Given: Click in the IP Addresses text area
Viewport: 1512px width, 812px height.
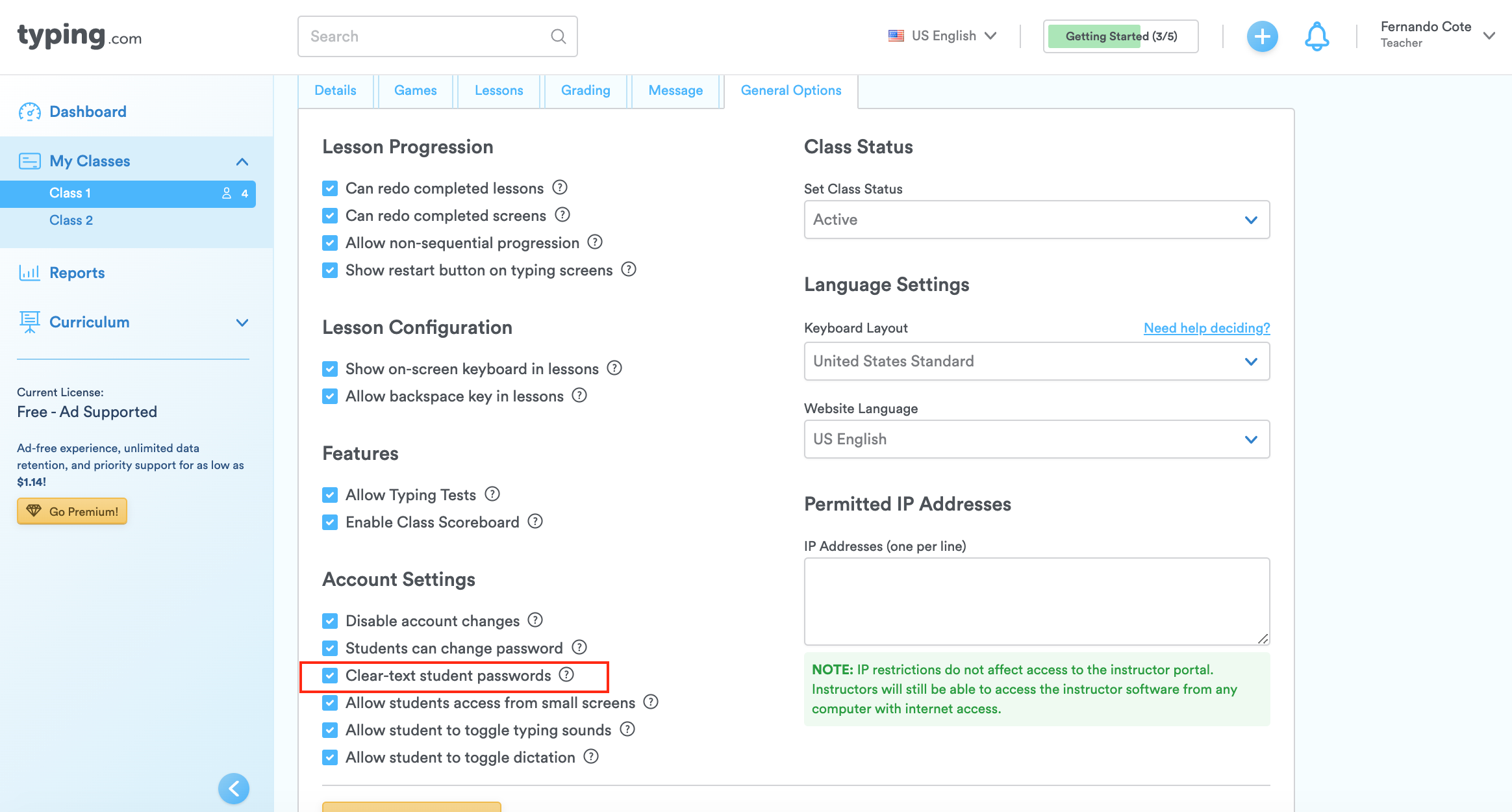Looking at the screenshot, I should [1036, 601].
